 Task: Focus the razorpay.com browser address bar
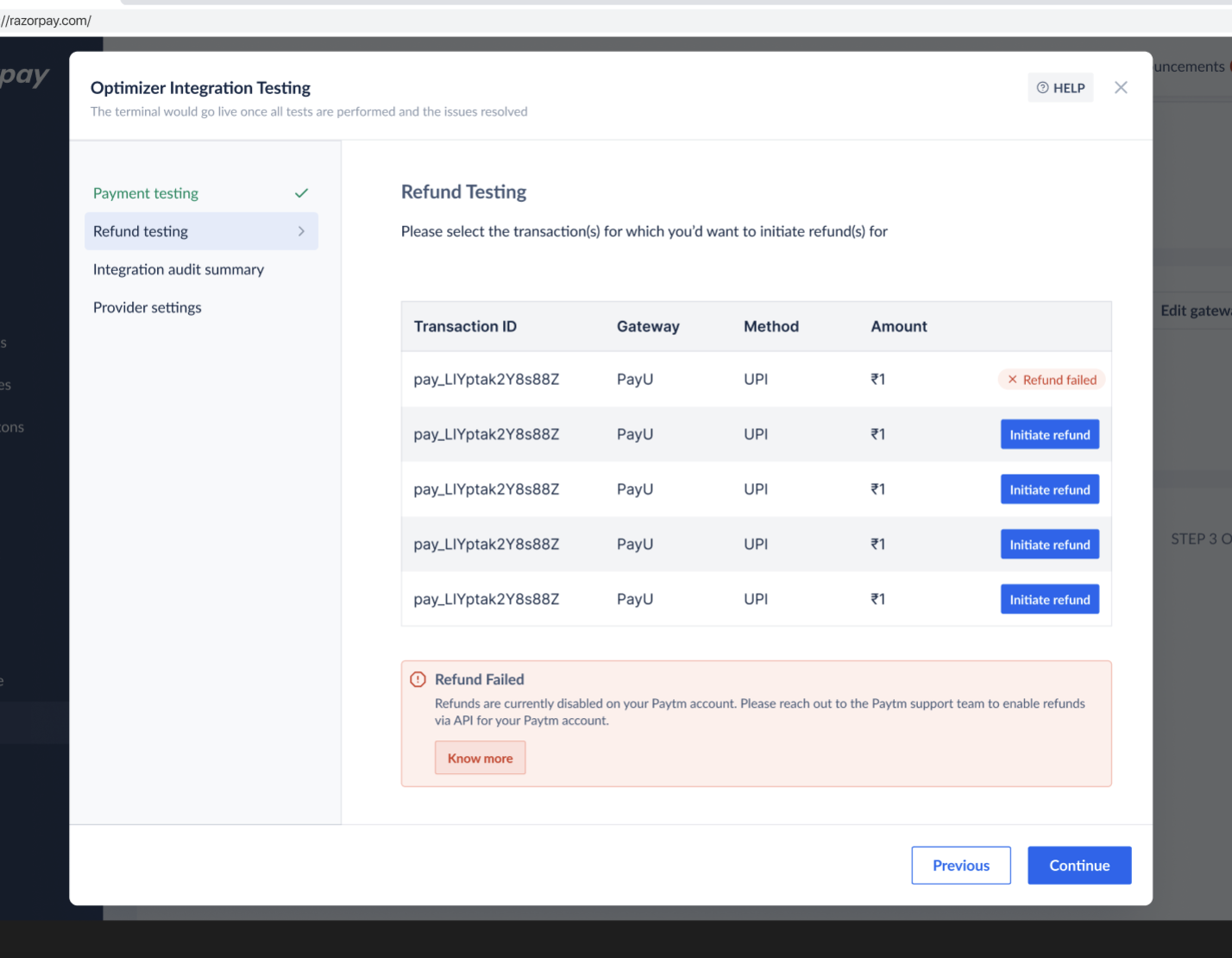click(x=616, y=21)
